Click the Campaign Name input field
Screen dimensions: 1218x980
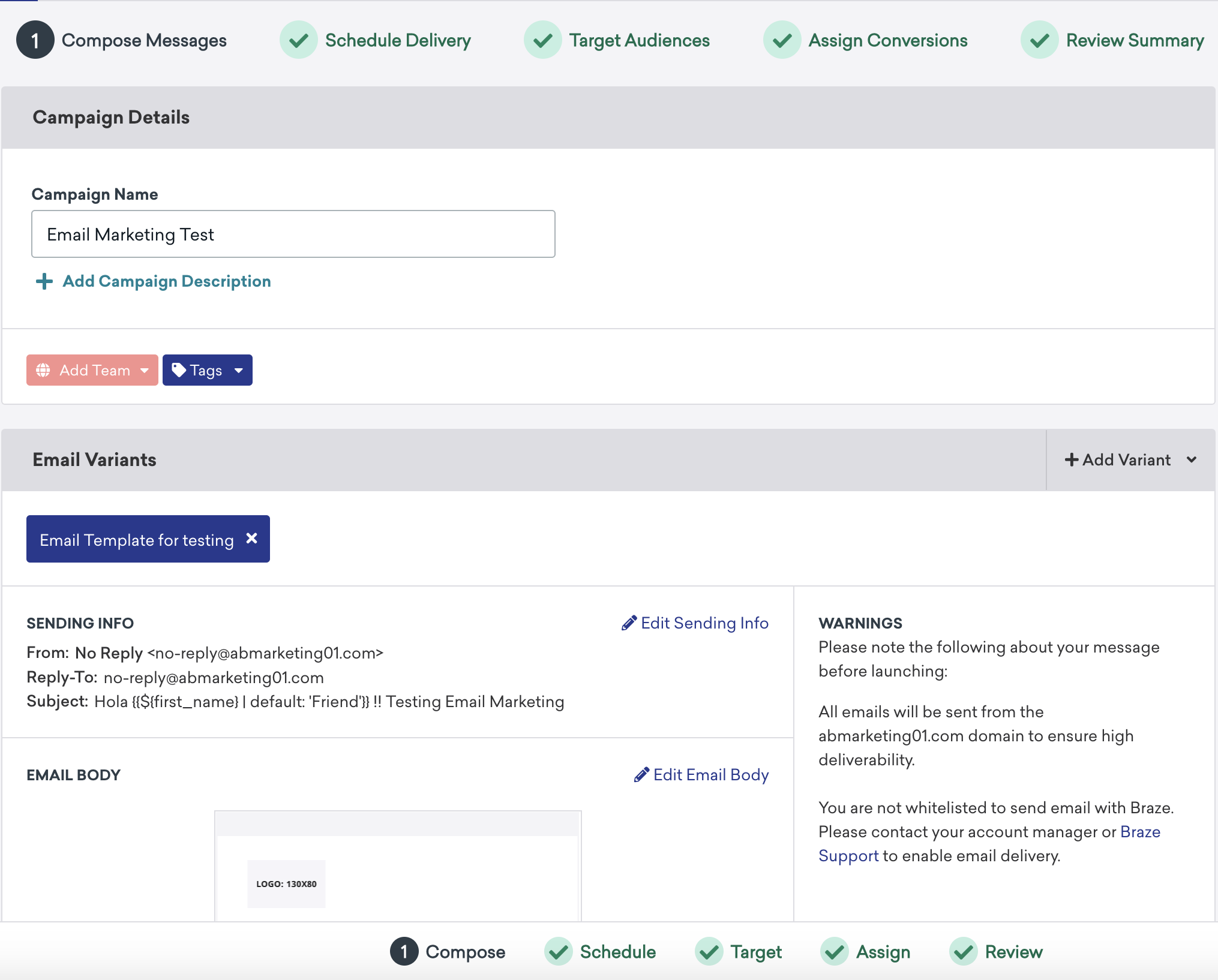(293, 234)
